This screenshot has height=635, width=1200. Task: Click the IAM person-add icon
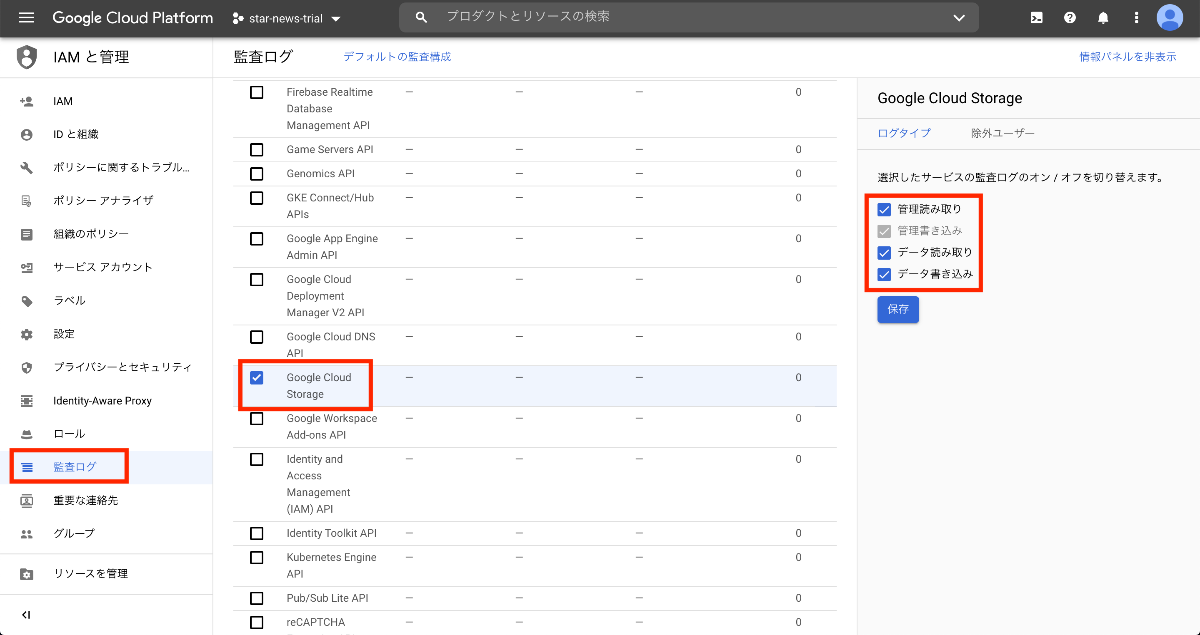coord(27,101)
